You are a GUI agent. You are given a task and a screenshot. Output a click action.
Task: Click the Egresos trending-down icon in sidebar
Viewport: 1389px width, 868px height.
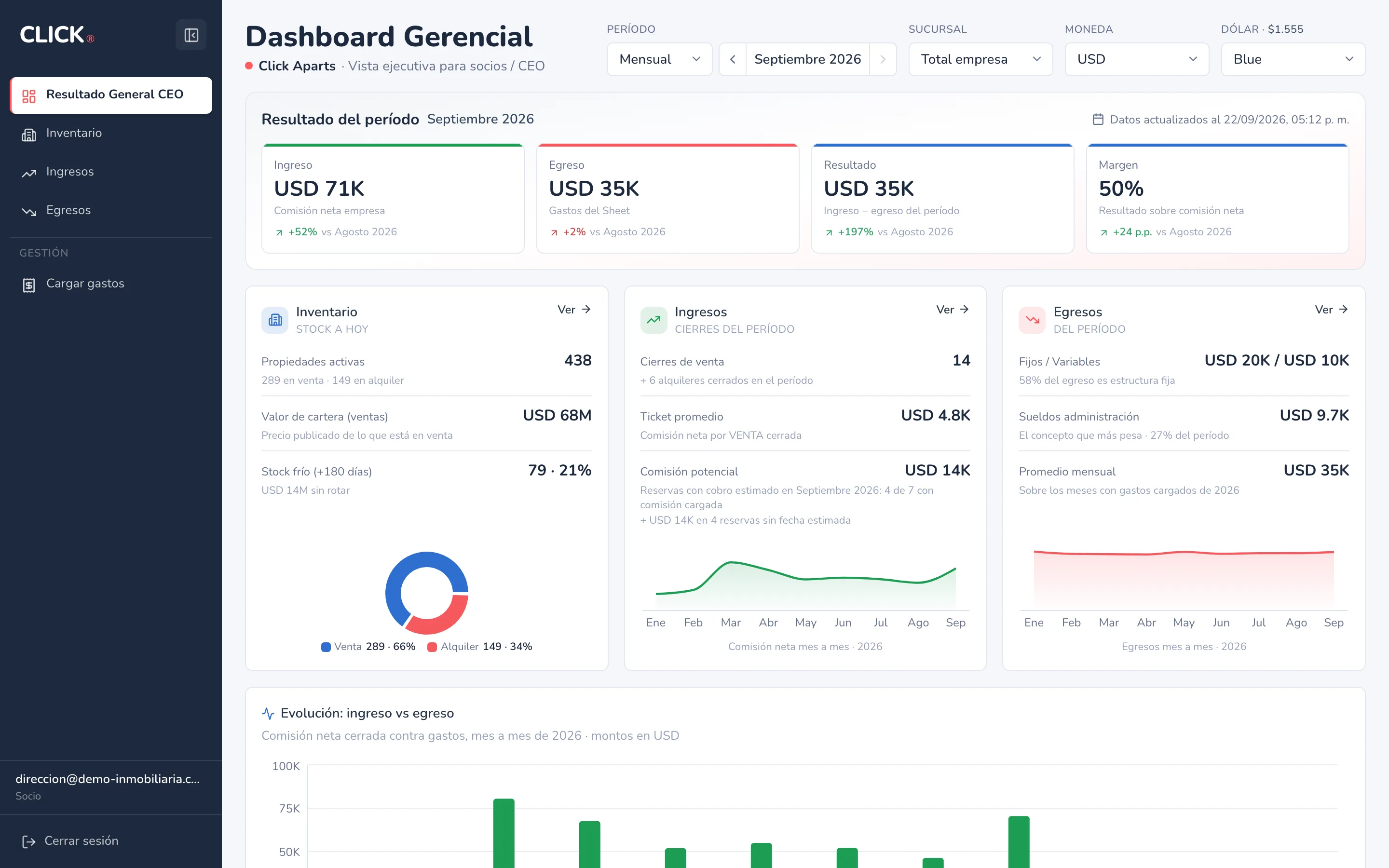click(x=29, y=211)
